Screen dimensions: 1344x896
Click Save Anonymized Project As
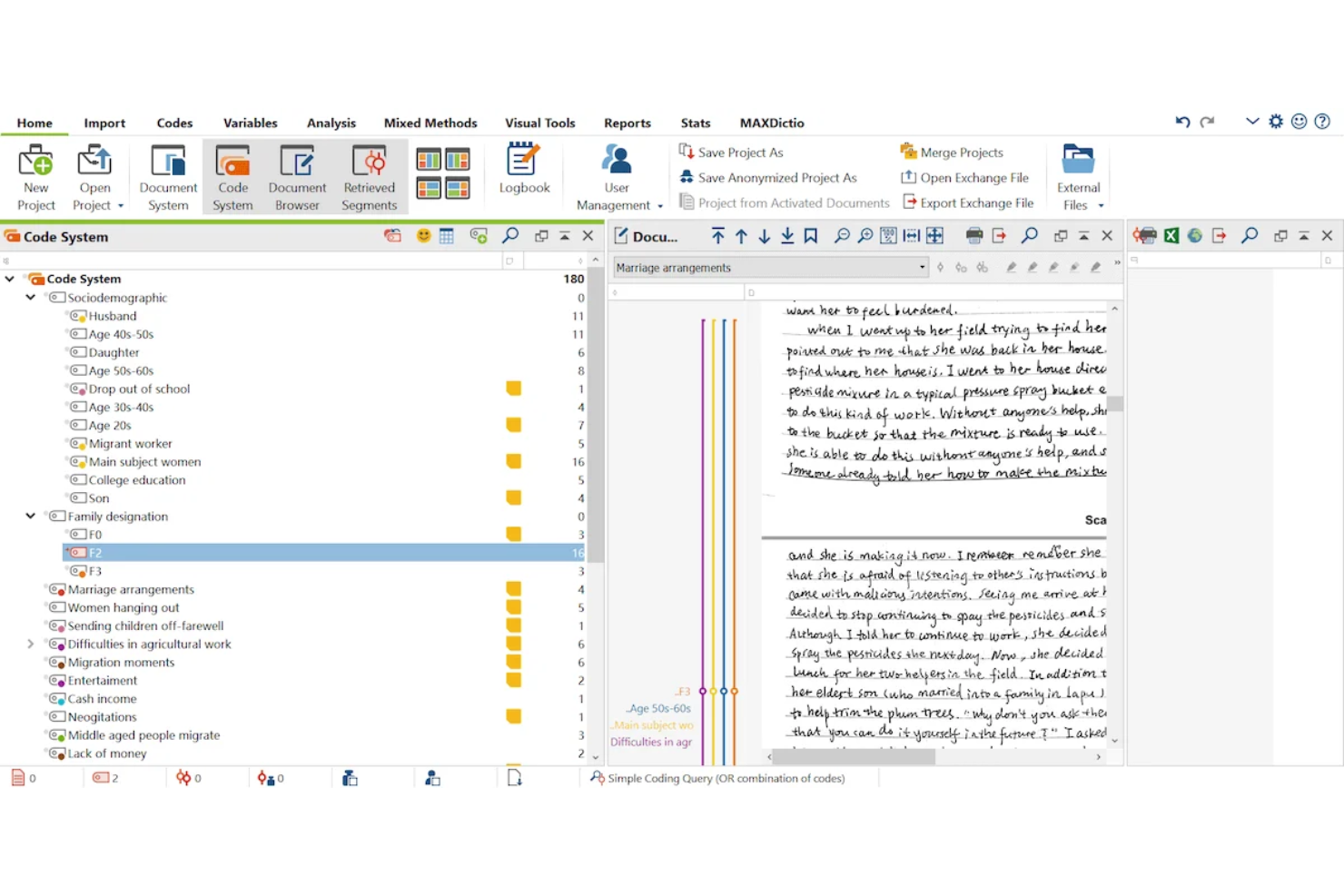pyautogui.click(x=768, y=178)
